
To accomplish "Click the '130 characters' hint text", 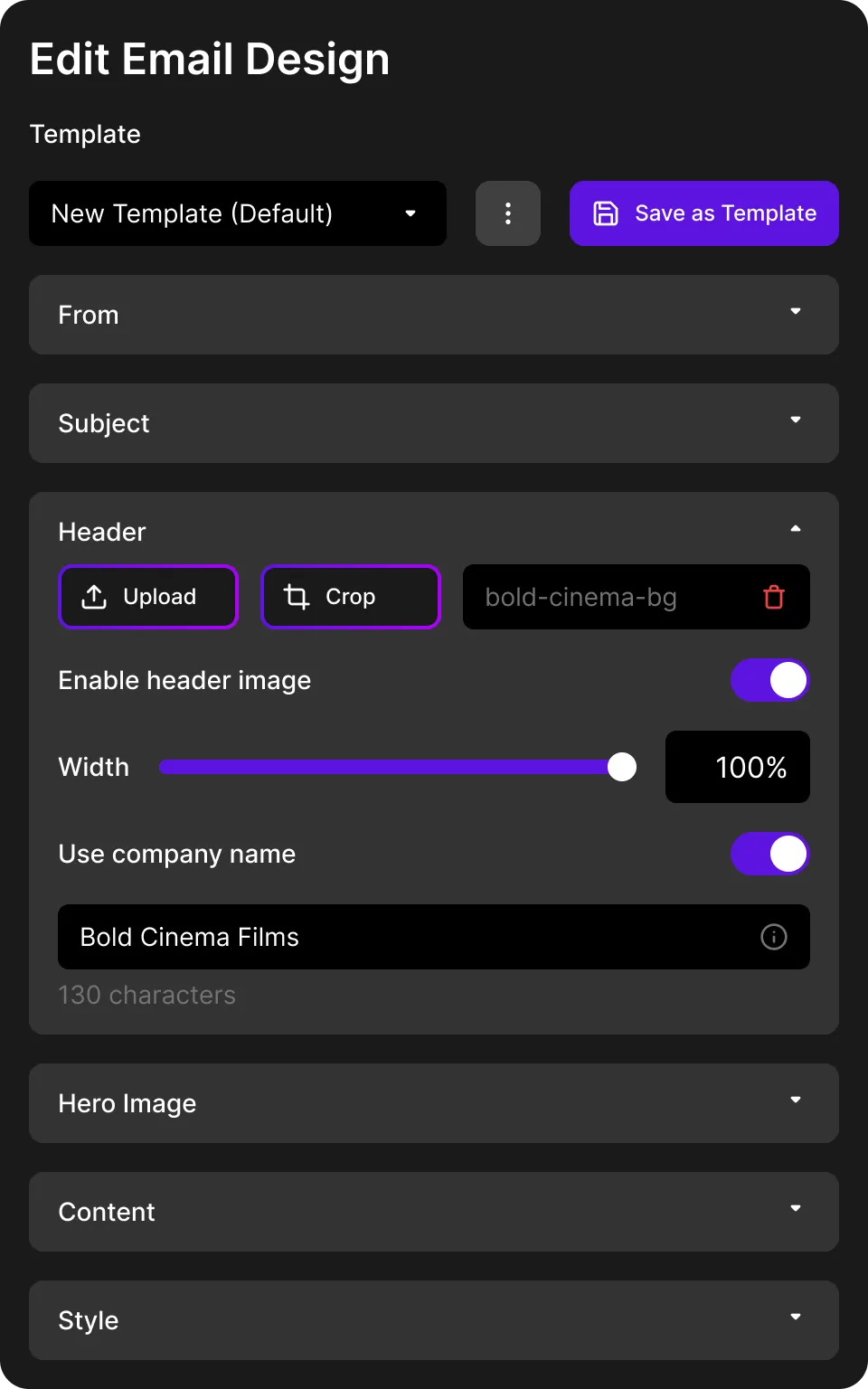I will (147, 995).
